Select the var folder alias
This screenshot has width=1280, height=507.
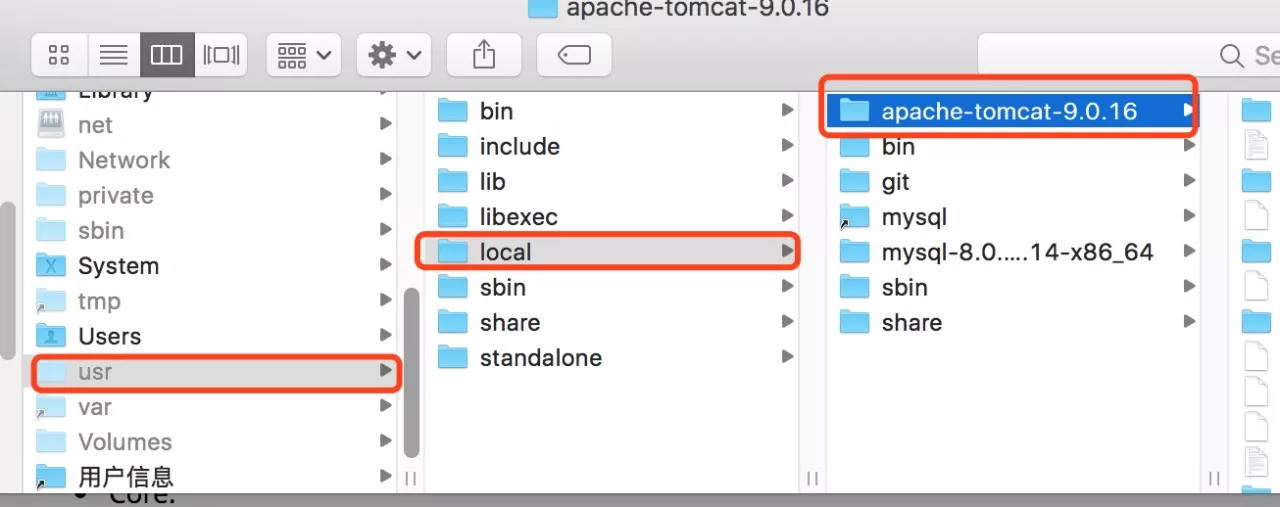[211, 407]
